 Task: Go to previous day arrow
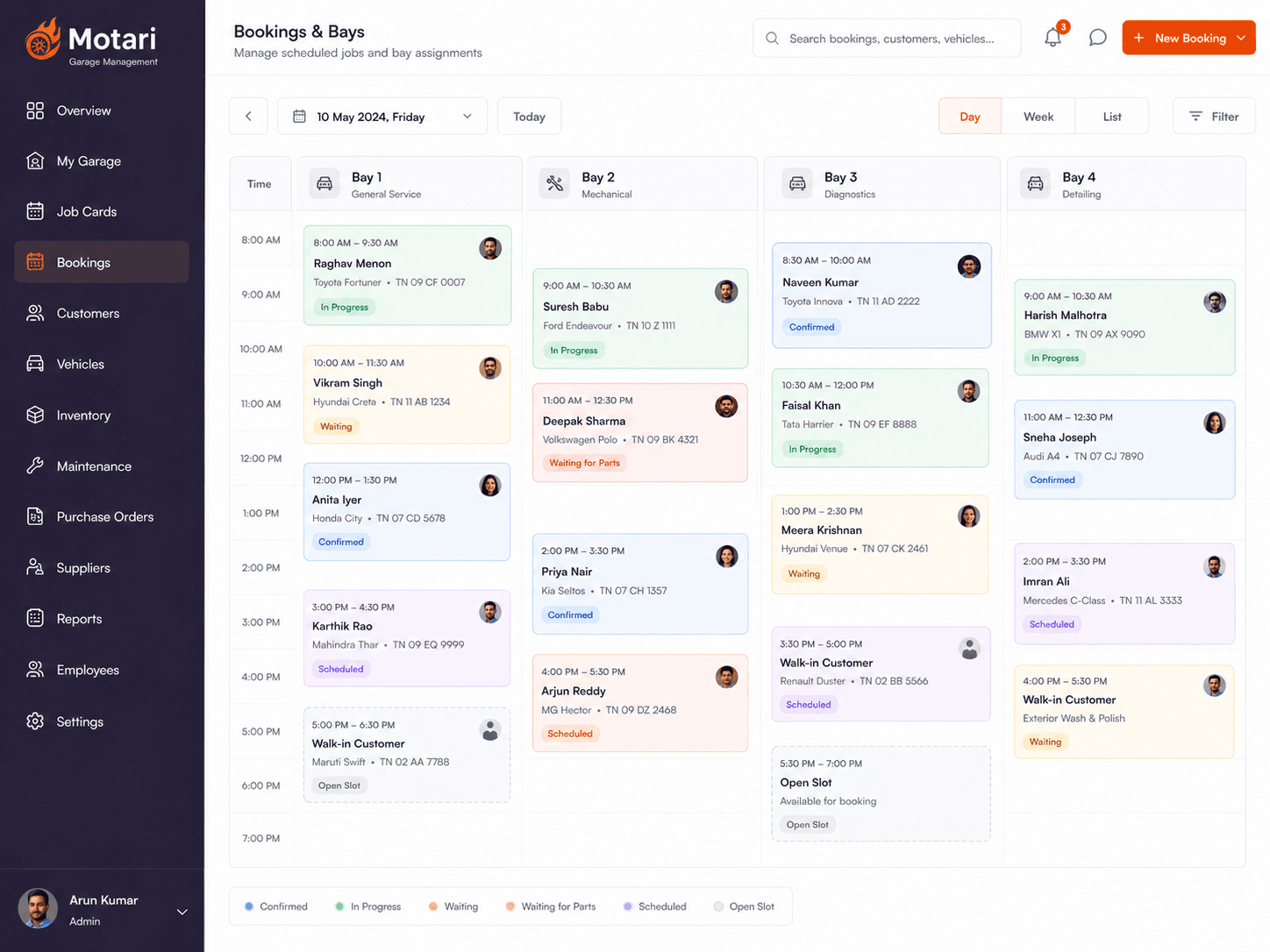248,117
